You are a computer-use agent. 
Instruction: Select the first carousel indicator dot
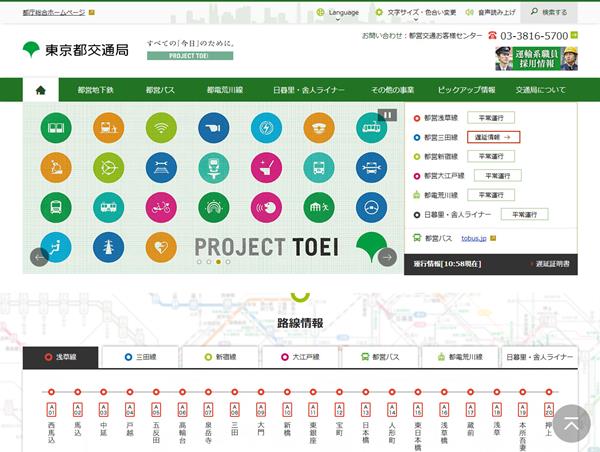199,262
